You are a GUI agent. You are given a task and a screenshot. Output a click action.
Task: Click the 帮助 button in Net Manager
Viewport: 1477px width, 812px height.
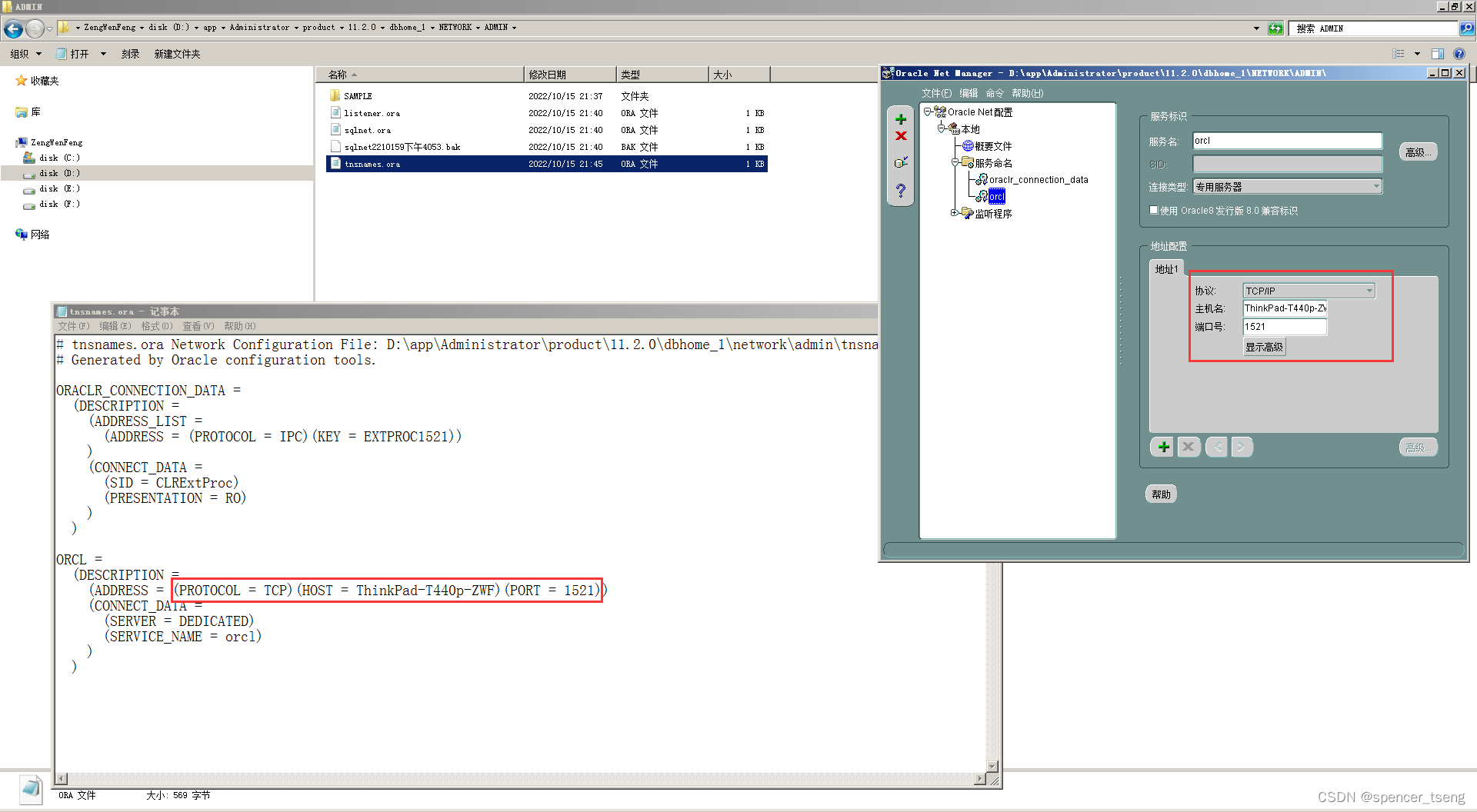(x=1161, y=494)
